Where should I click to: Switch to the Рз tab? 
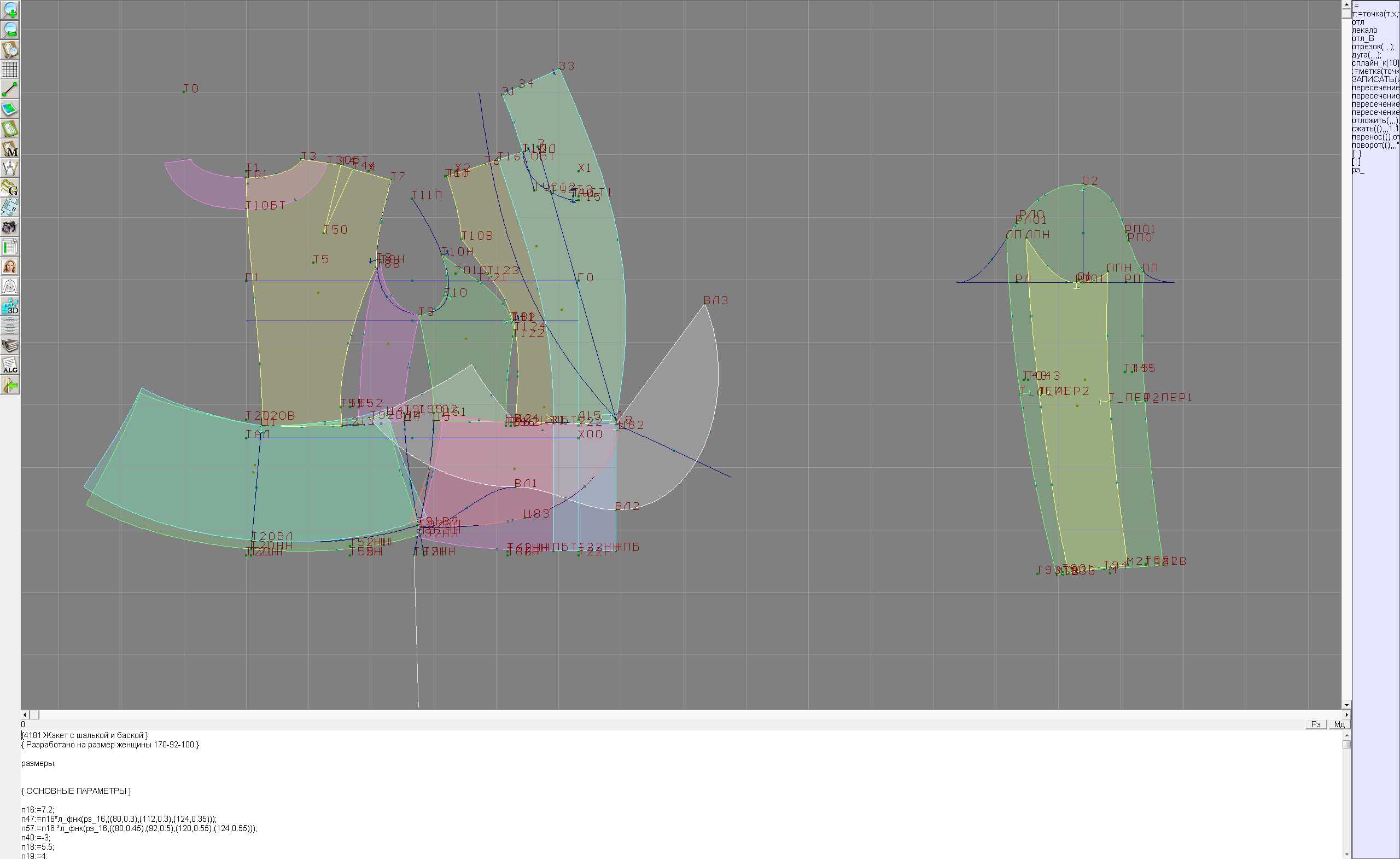click(x=1315, y=724)
